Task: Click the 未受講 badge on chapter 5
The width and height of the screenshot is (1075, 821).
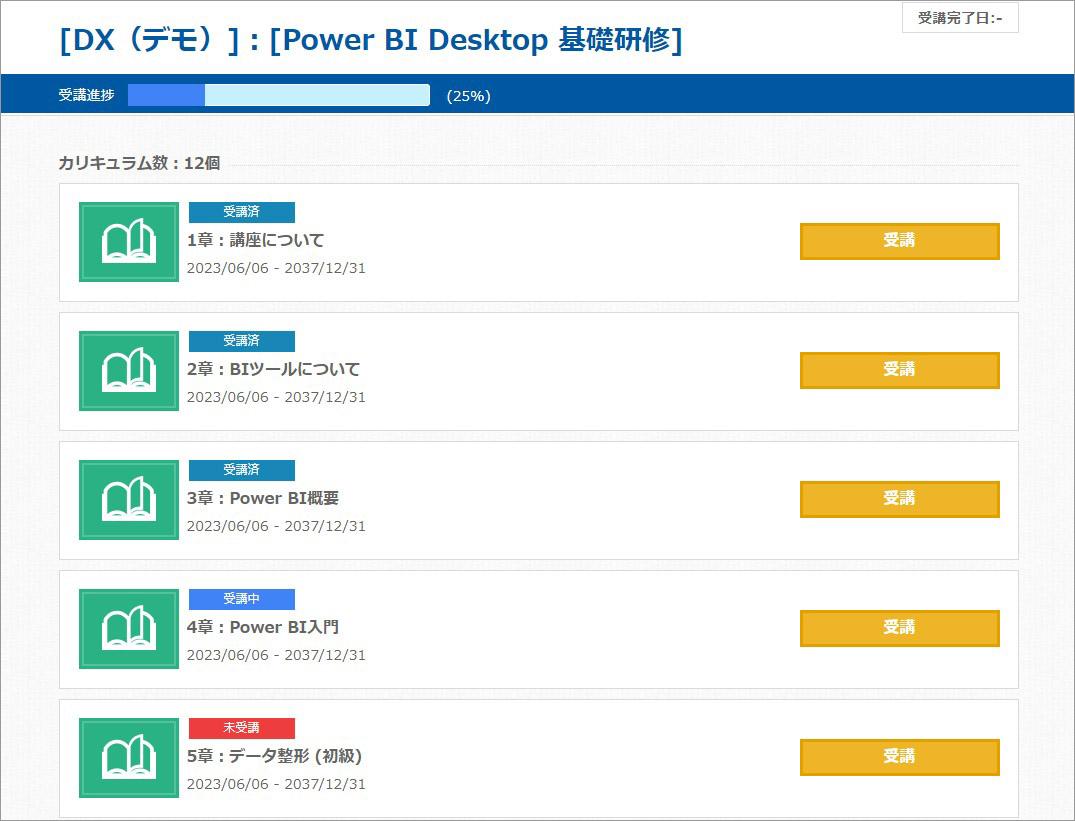Action: pos(241,728)
